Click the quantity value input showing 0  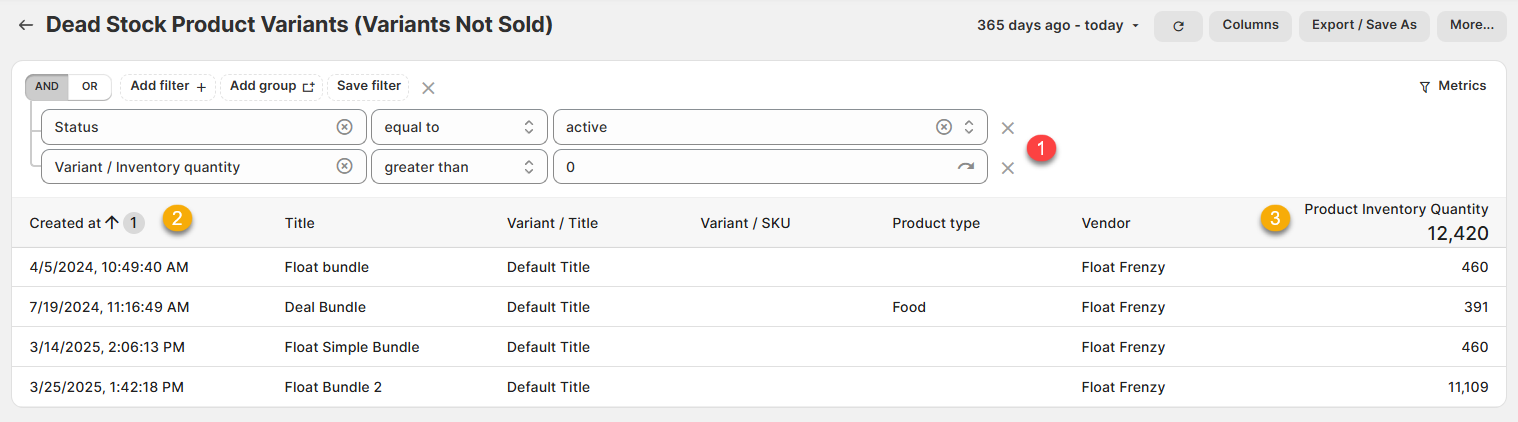[x=750, y=167]
